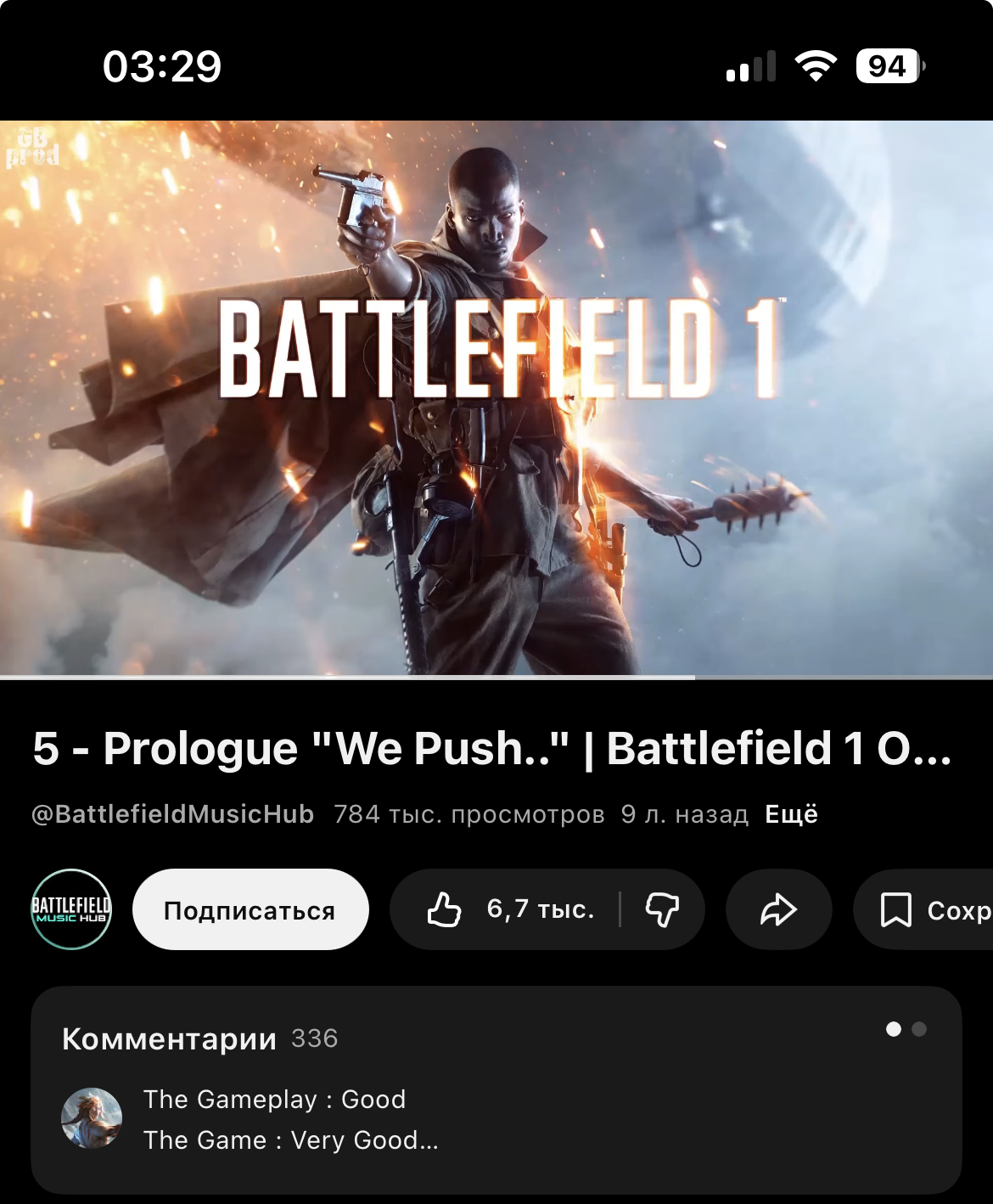
Task: Tap the 6,7 тыс. like count
Action: (541, 909)
